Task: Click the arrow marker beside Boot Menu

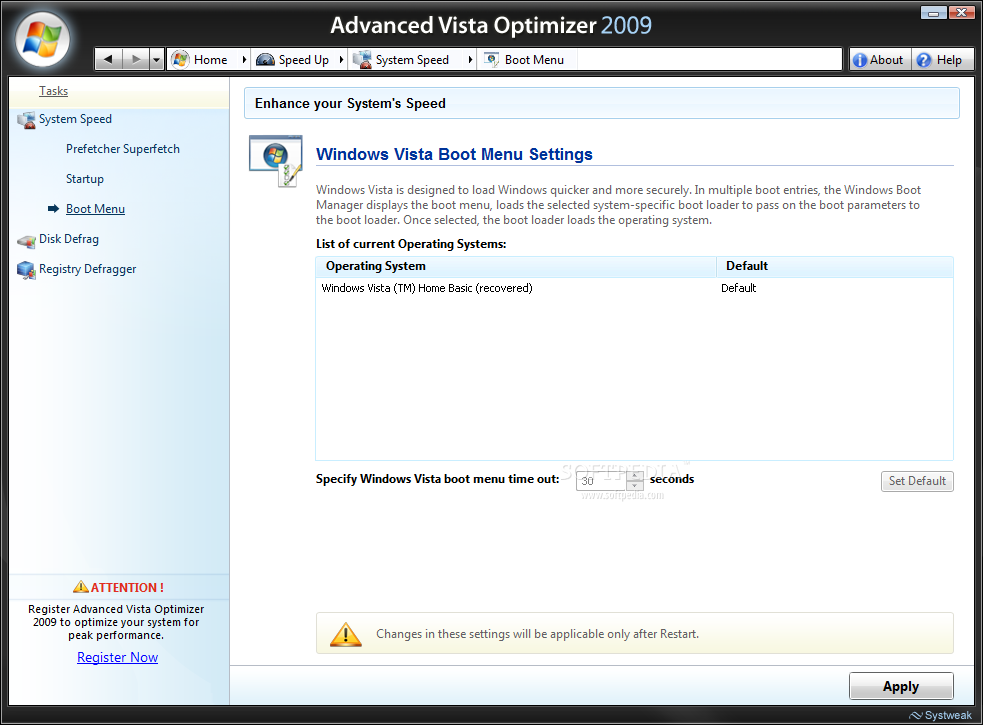Action: pyautogui.click(x=53, y=208)
